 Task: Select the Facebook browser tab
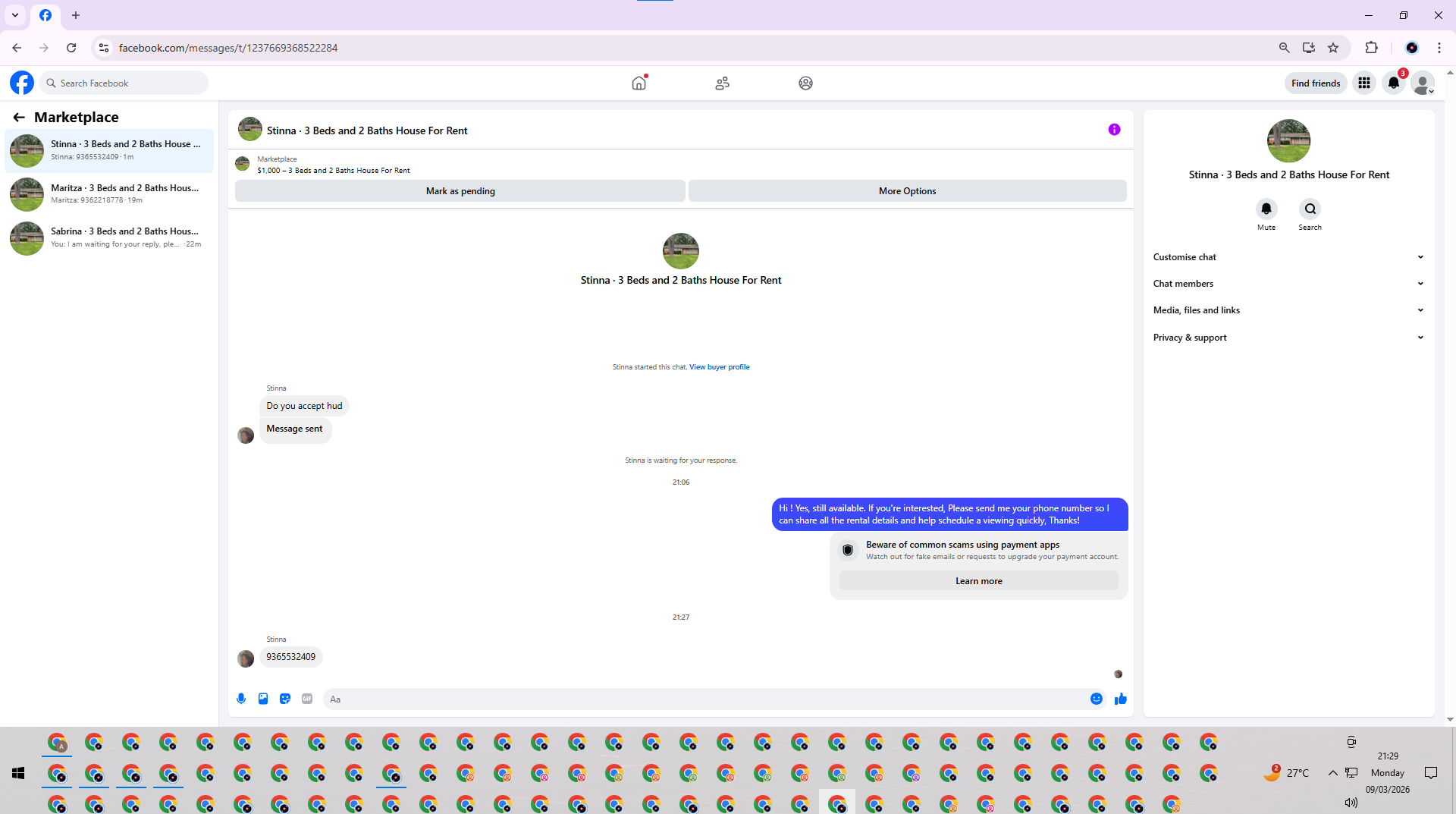pos(45,15)
